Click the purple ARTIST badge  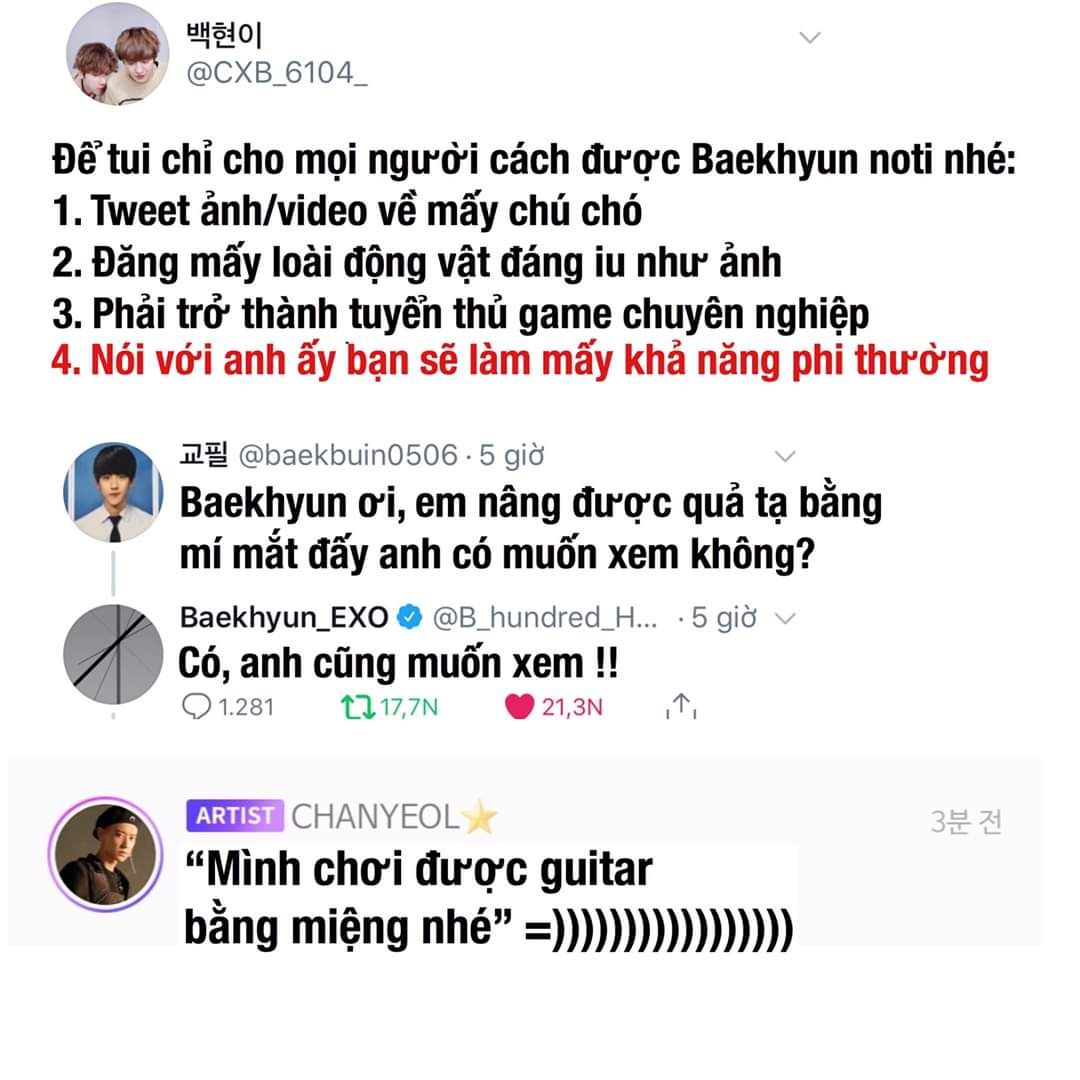tap(235, 816)
